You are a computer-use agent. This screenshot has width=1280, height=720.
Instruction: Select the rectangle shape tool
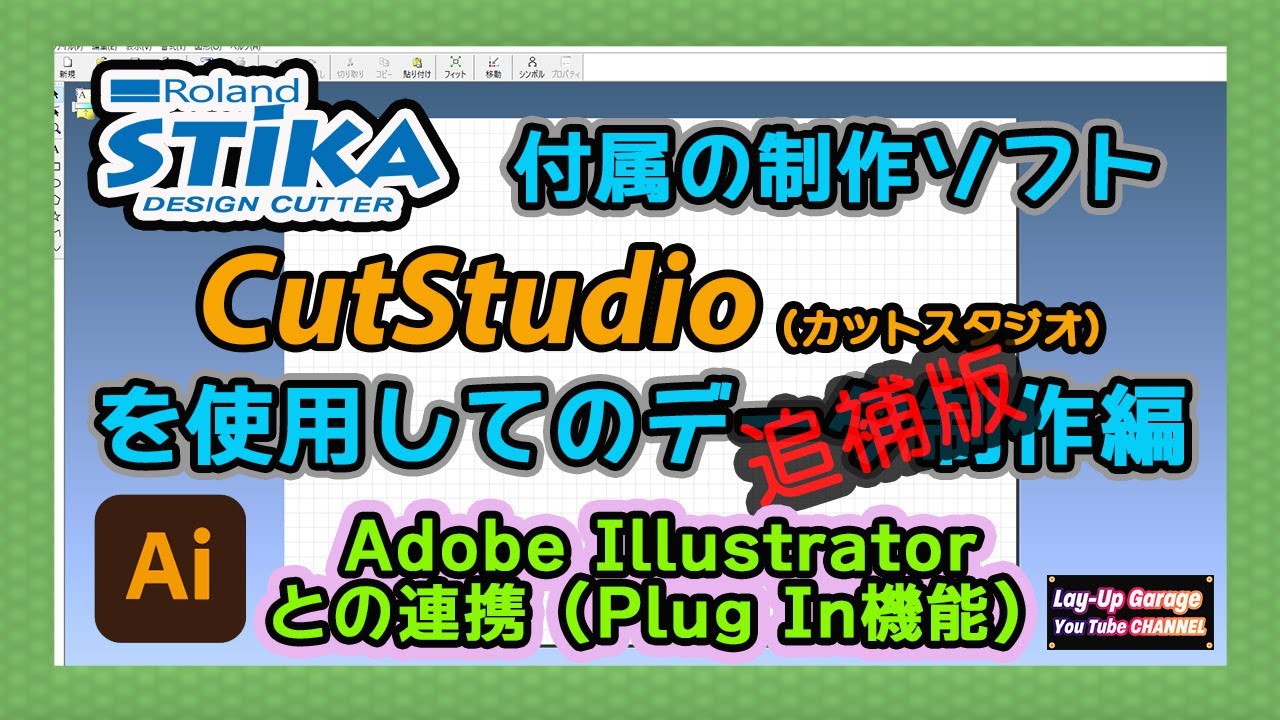(x=57, y=166)
